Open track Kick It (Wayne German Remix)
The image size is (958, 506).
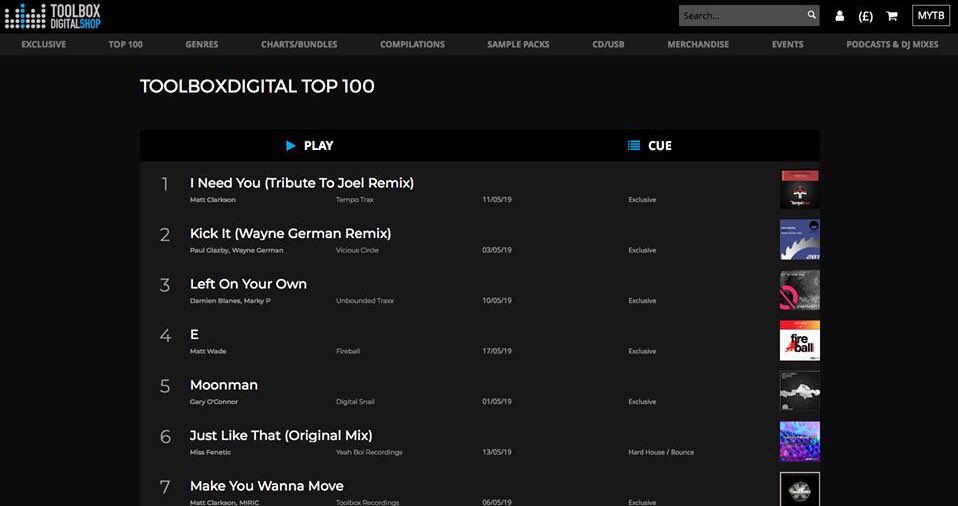click(290, 233)
